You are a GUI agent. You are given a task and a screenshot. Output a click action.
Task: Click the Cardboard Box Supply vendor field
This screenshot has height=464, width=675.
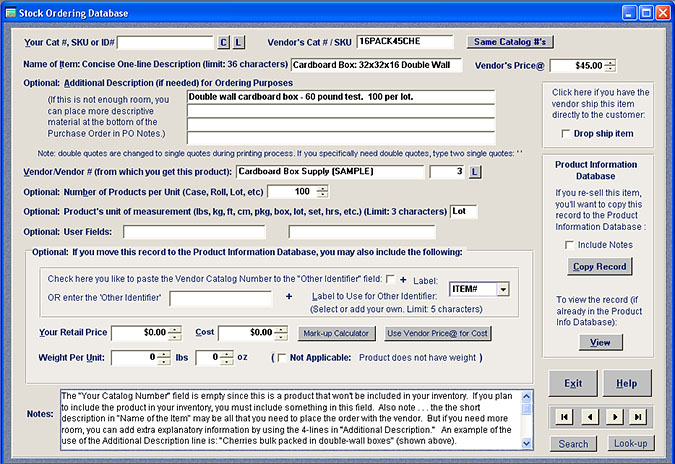330,172
